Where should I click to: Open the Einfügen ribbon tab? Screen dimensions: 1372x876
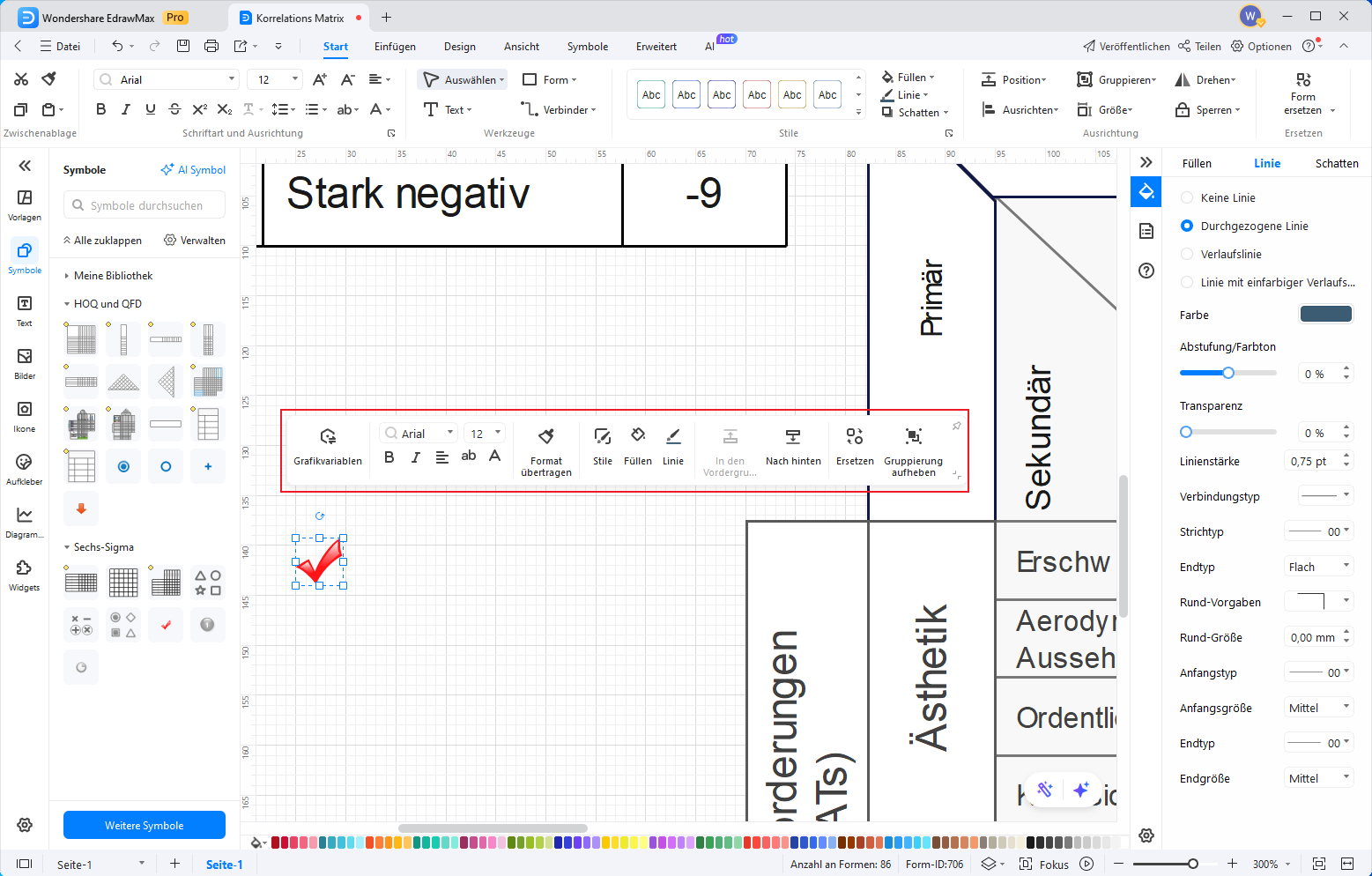pyautogui.click(x=395, y=47)
